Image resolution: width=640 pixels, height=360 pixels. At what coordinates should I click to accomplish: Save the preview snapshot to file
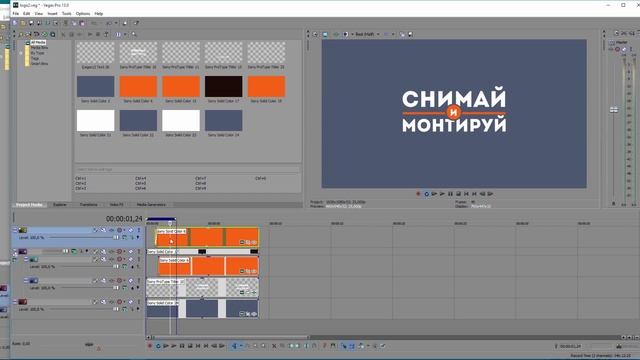410,35
